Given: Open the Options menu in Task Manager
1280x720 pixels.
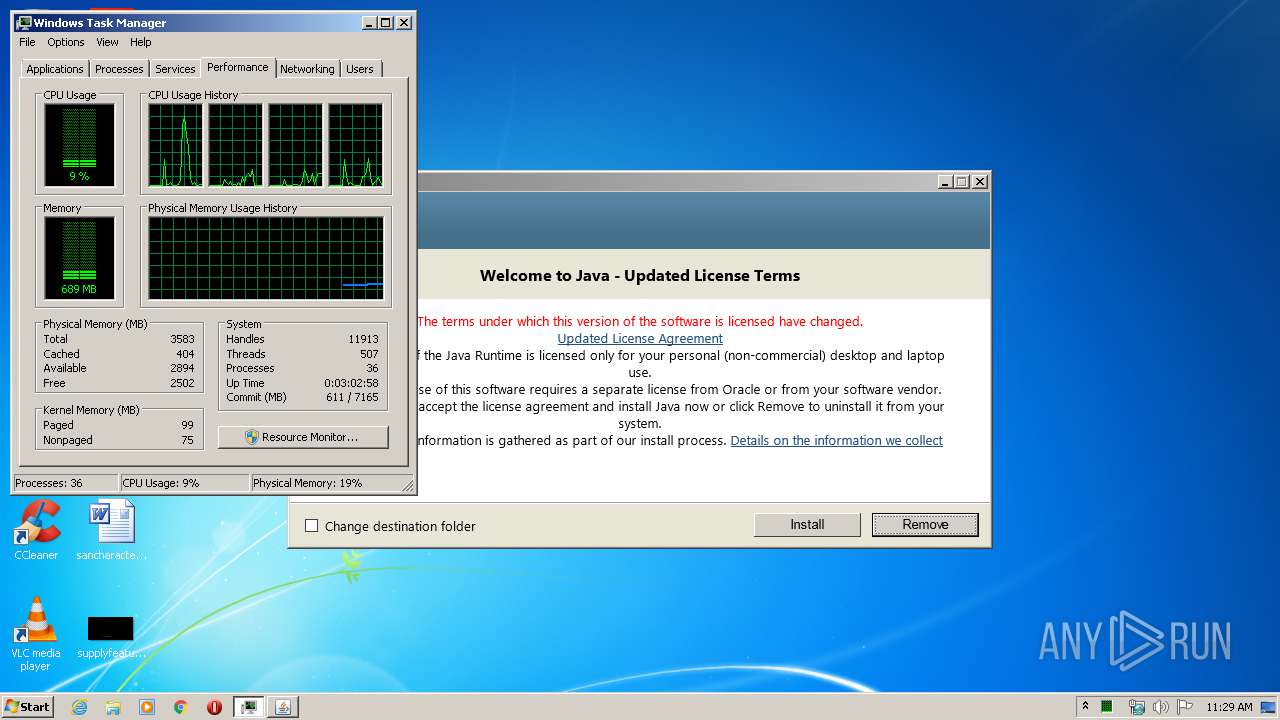Looking at the screenshot, I should coord(66,42).
